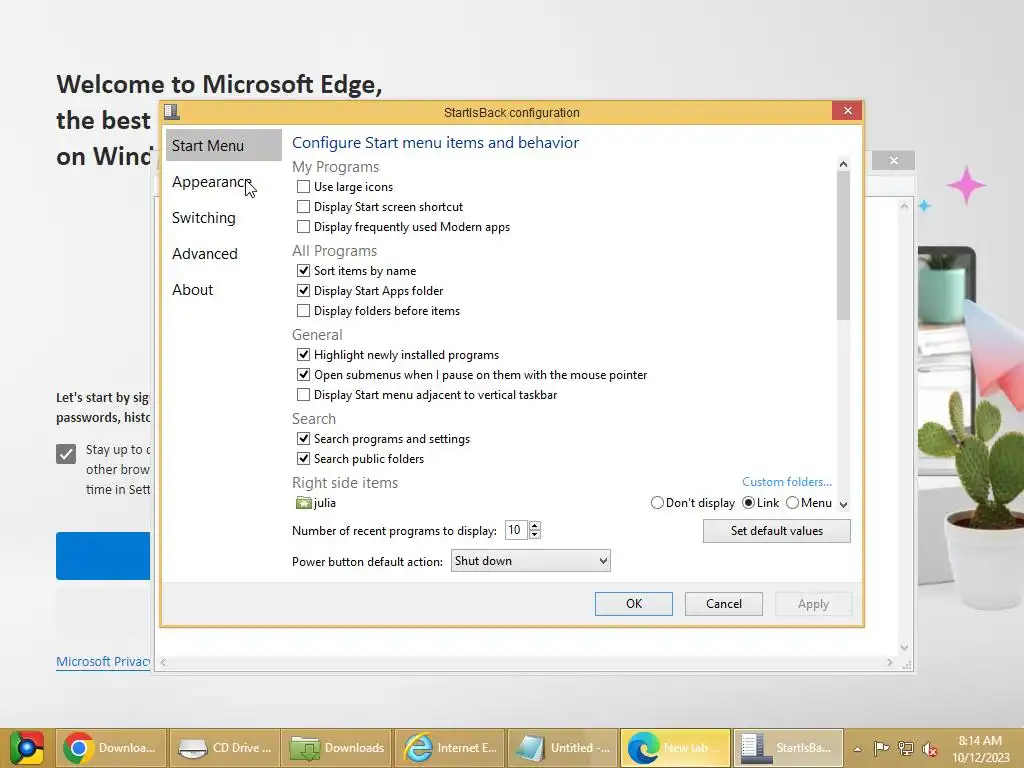Enable Display Start screen shortcut

pyautogui.click(x=303, y=207)
